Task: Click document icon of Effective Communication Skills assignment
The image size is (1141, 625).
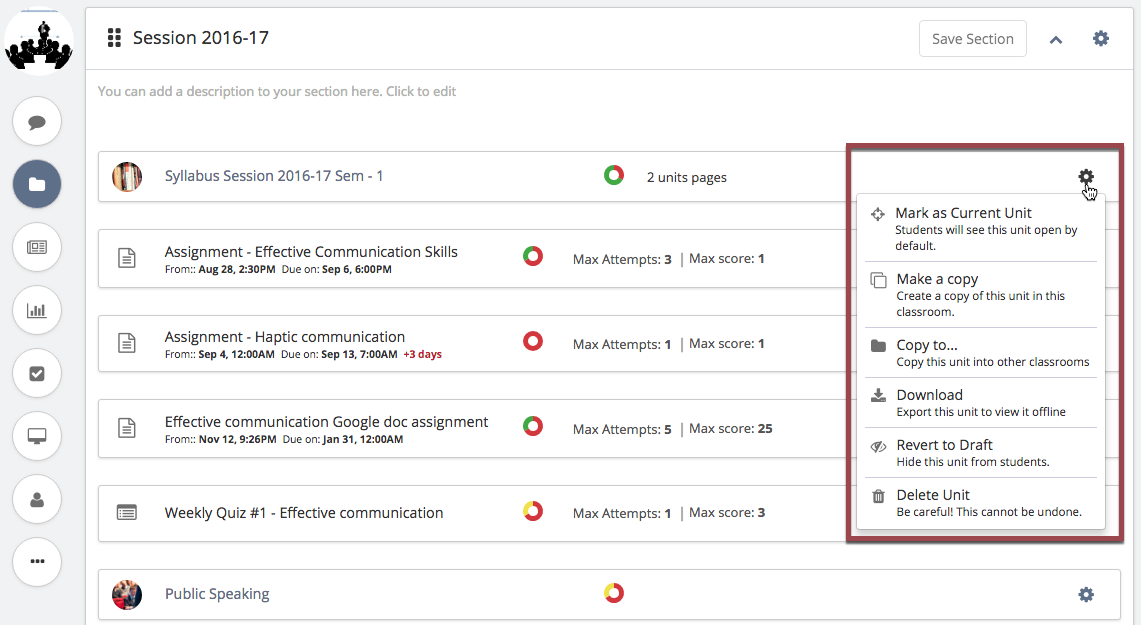Action: (127, 258)
